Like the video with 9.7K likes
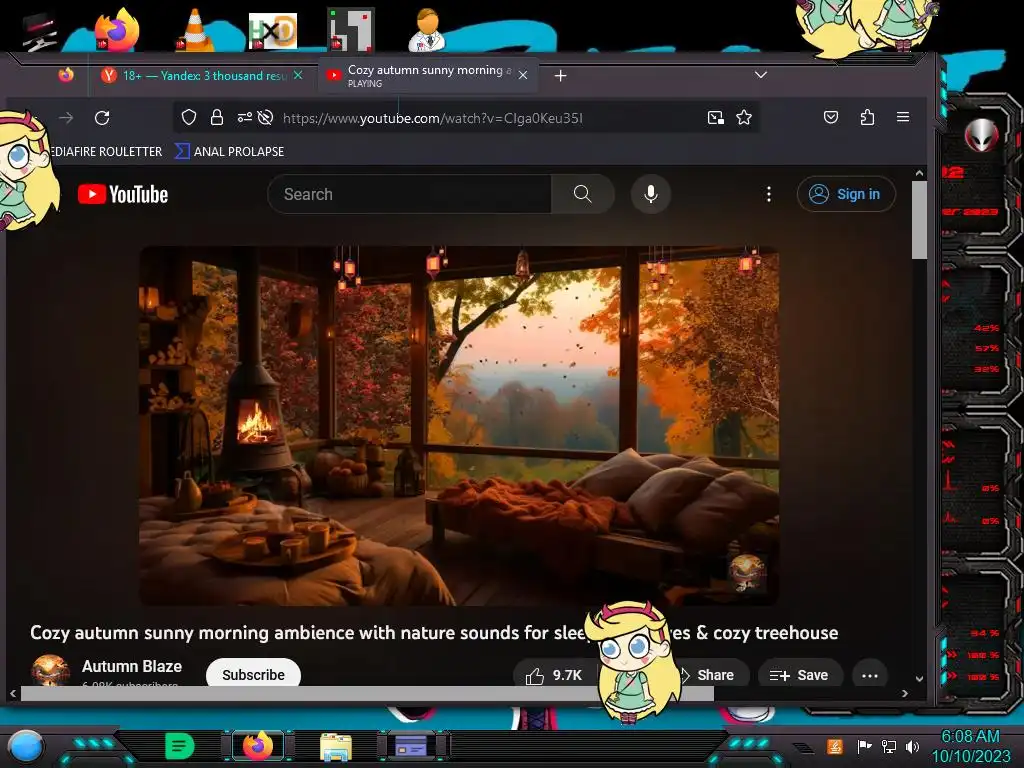The image size is (1024, 768). [x=554, y=675]
